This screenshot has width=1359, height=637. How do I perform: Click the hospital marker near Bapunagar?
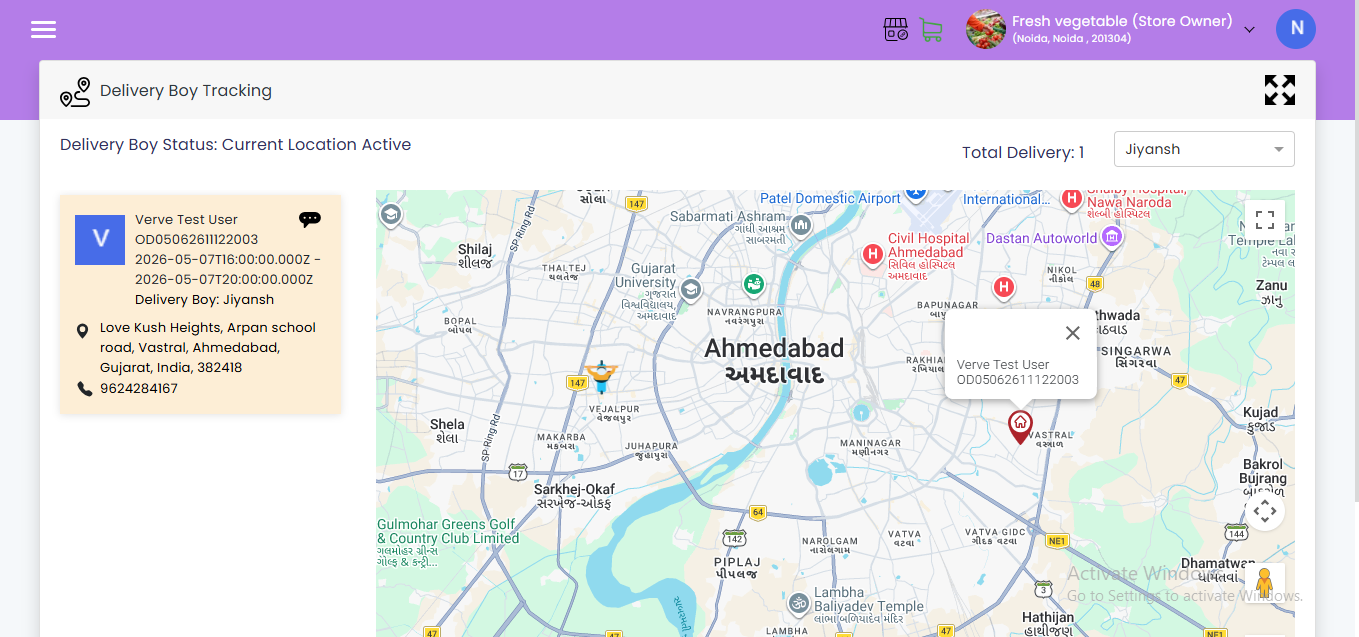tap(1004, 288)
